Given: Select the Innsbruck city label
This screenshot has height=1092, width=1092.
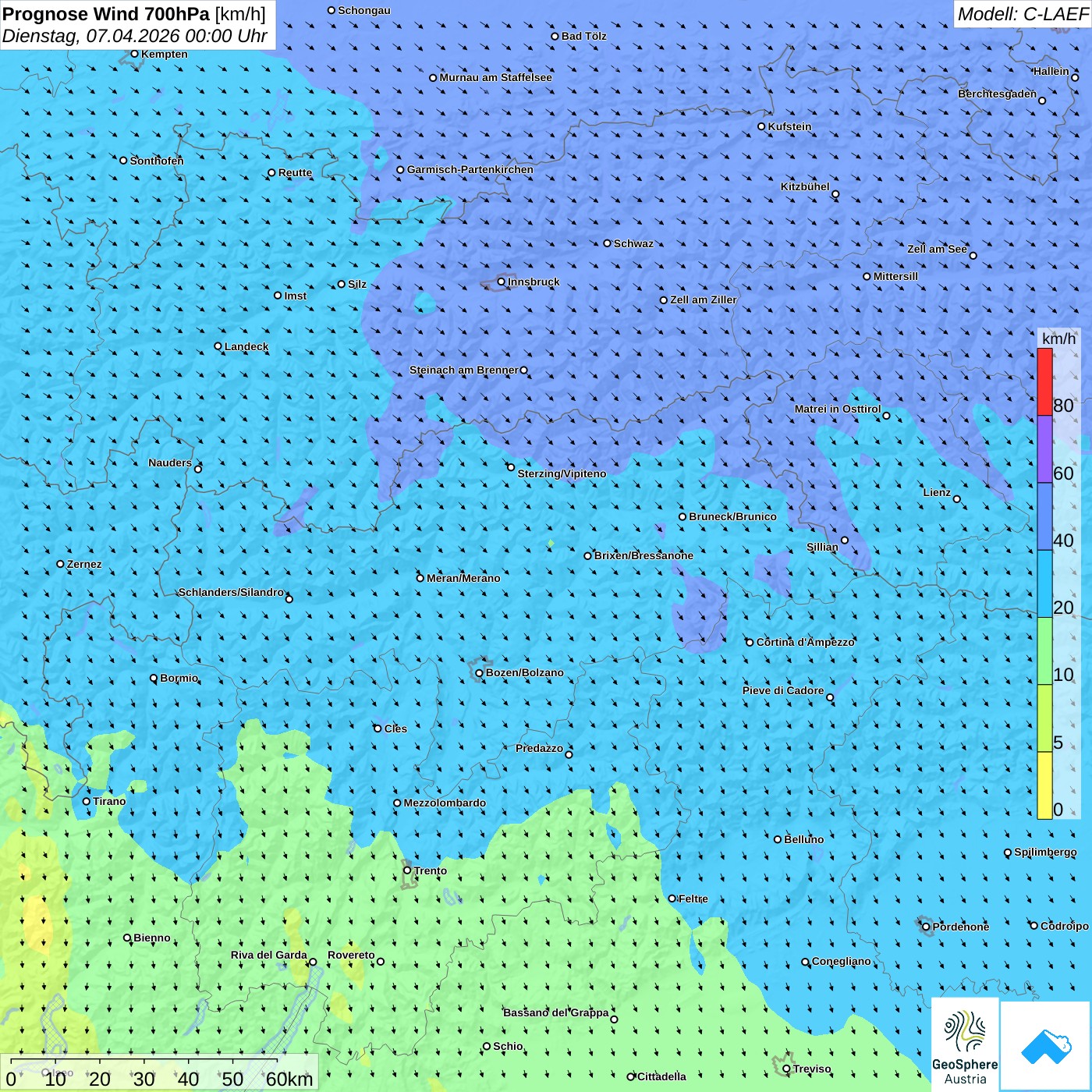Looking at the screenshot, I should pos(534,282).
